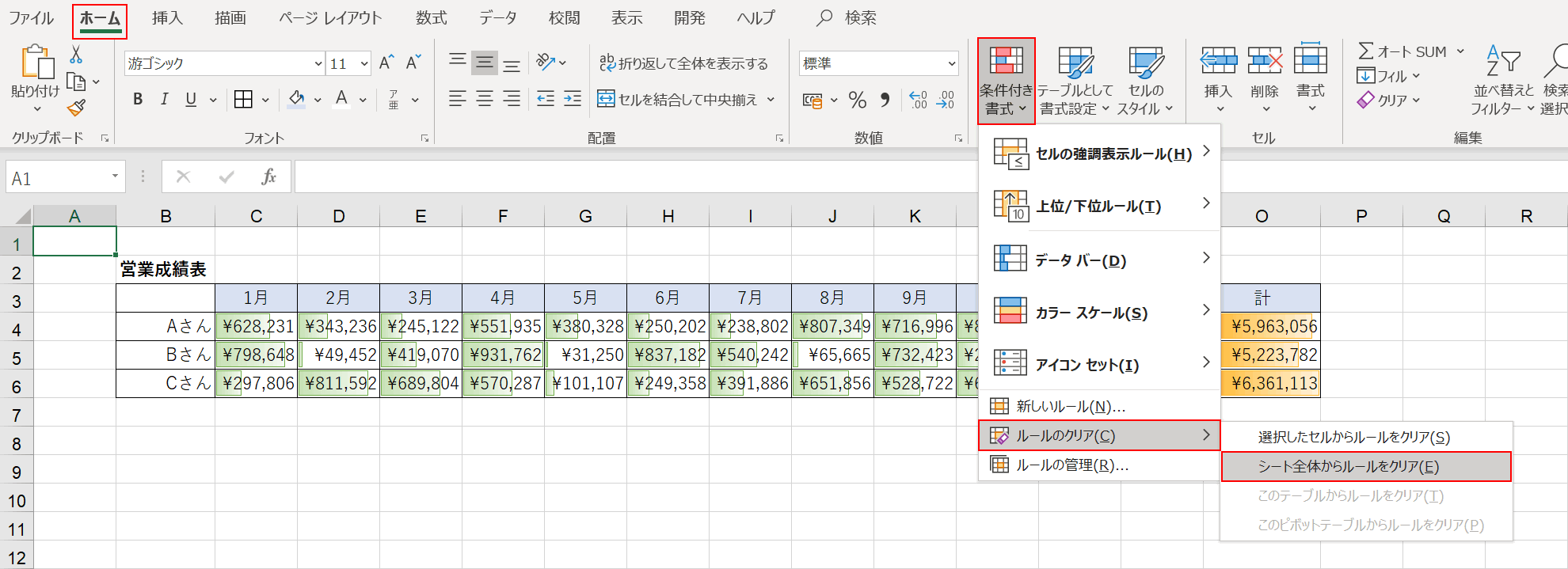
Task: Open セルの強調表示ルール submenu
Action: click(1099, 154)
